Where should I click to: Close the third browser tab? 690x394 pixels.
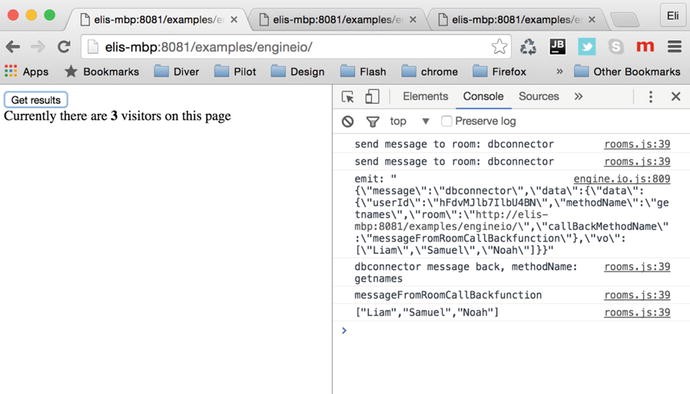[592, 19]
